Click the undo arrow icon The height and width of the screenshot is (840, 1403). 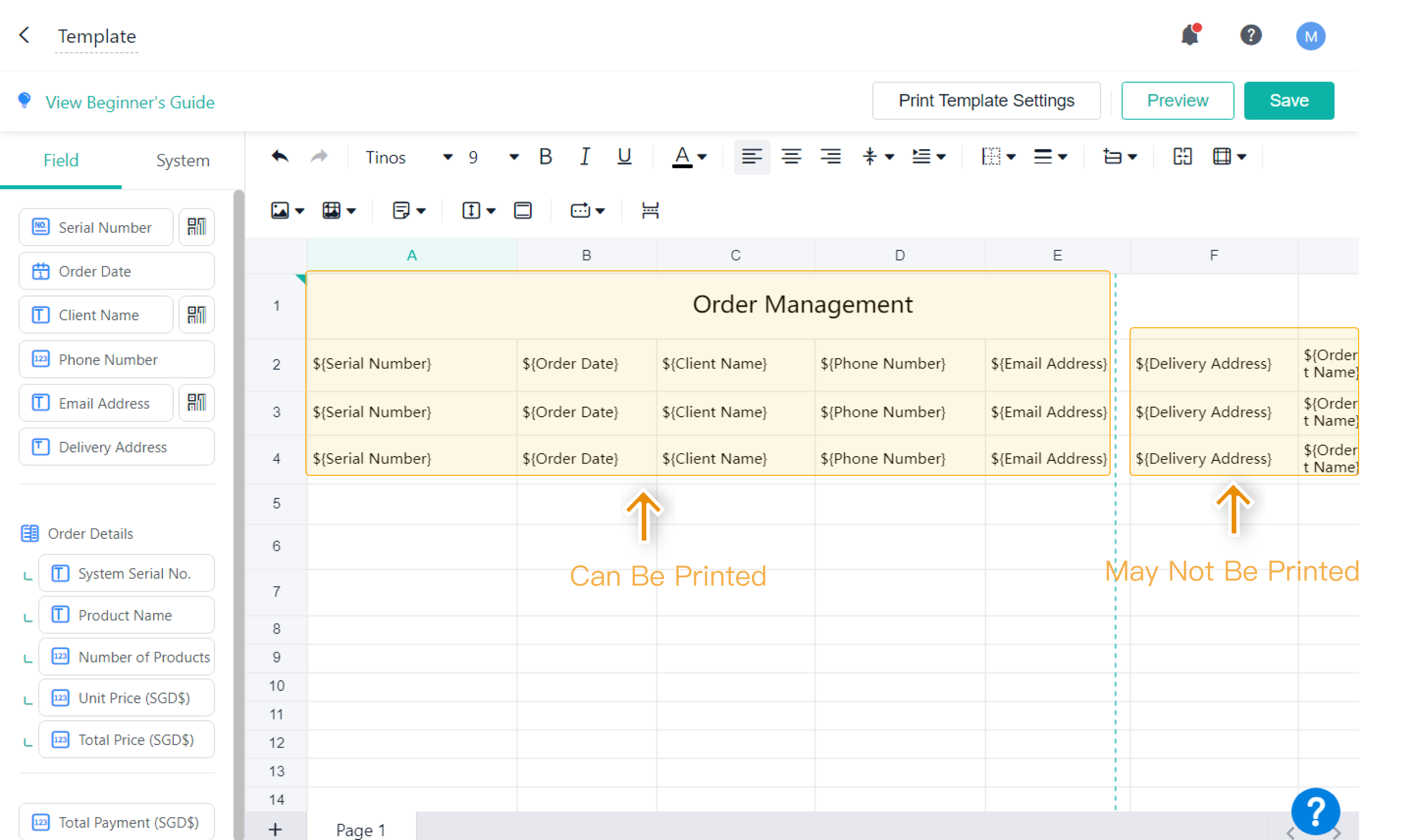[x=280, y=156]
